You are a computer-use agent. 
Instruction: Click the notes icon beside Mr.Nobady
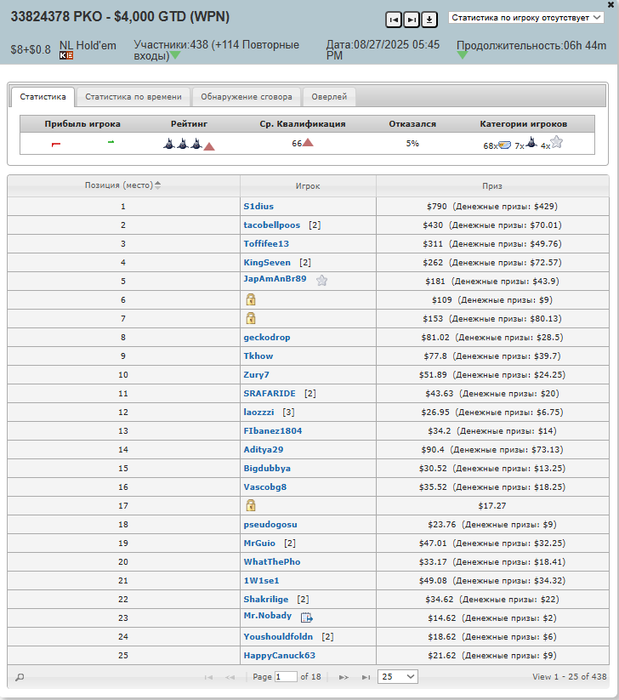(307, 617)
